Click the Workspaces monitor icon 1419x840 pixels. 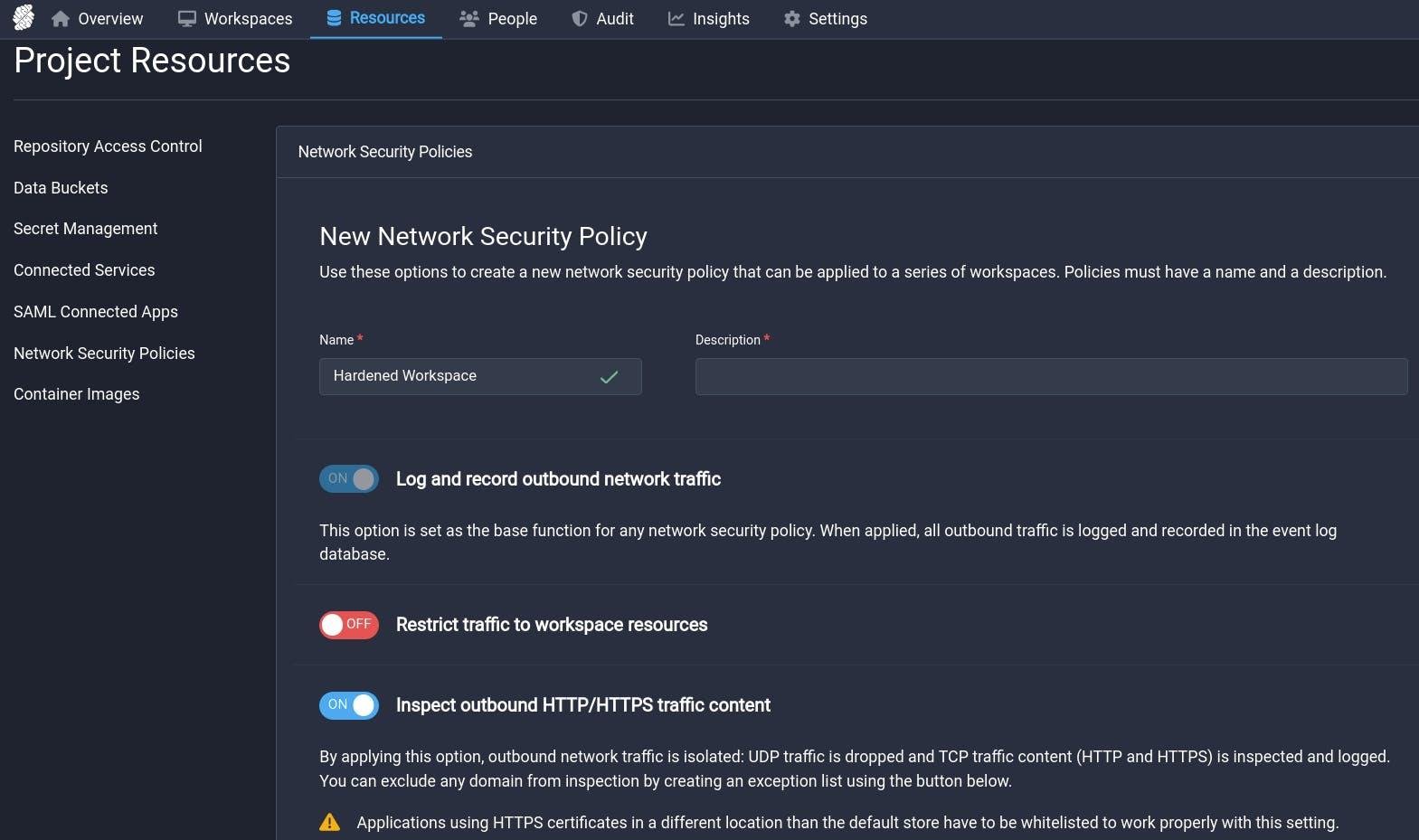point(187,19)
